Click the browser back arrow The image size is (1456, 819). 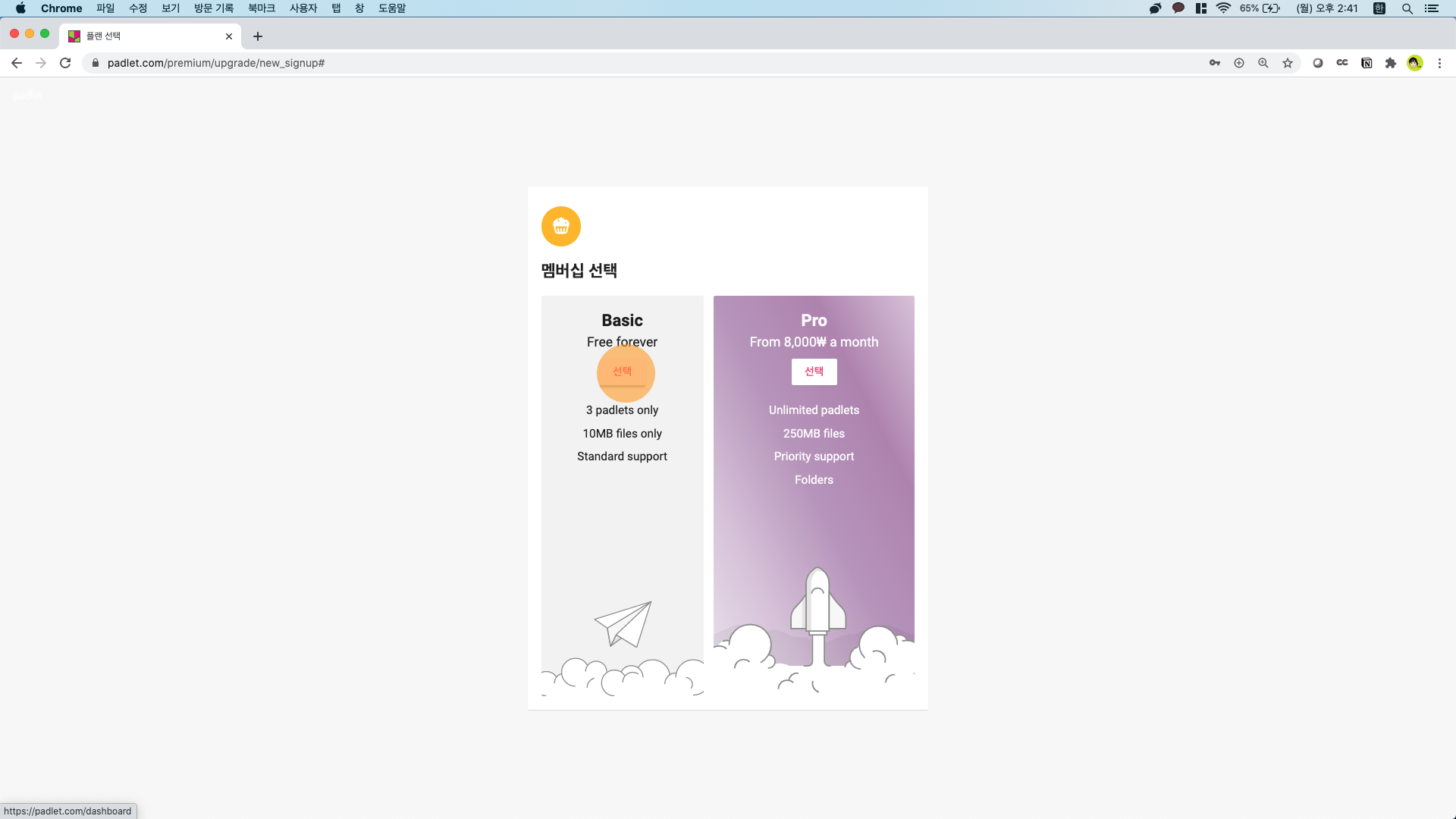coord(17,63)
